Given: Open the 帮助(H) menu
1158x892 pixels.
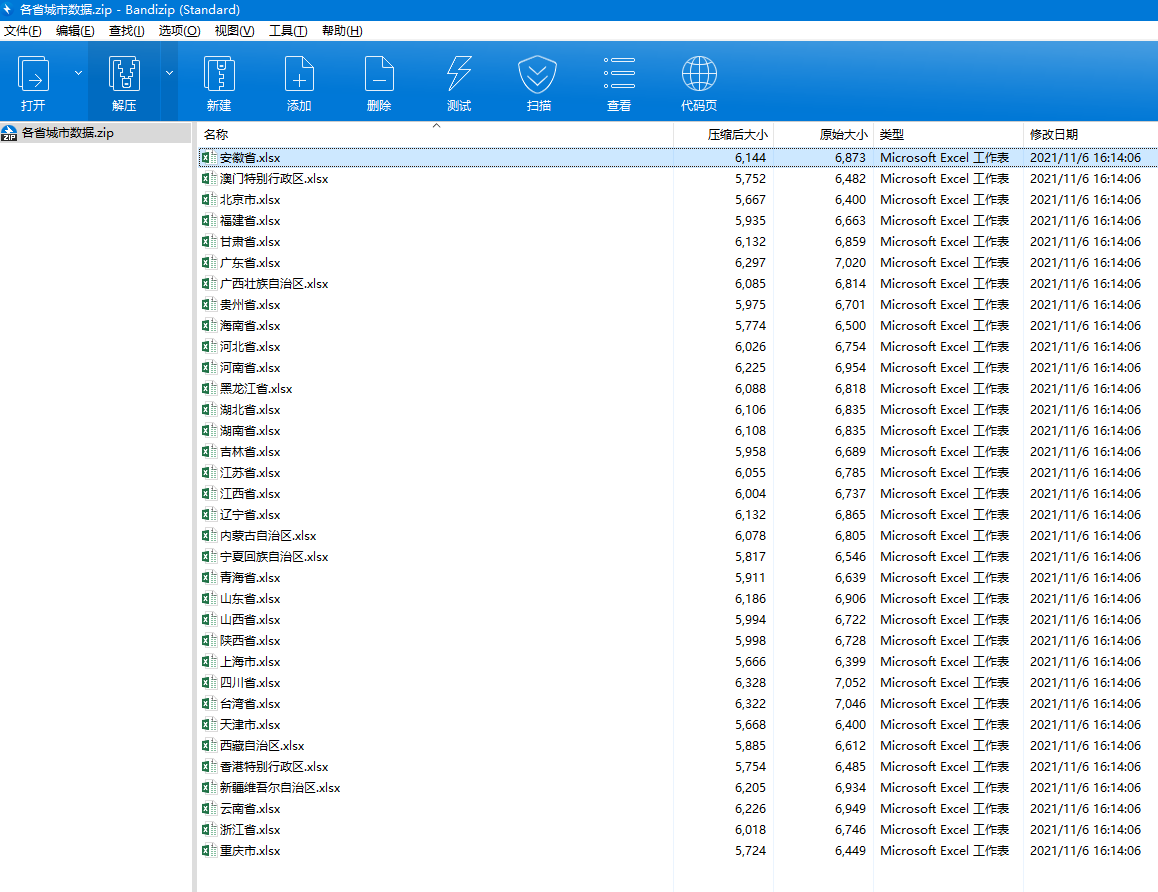Looking at the screenshot, I should [342, 30].
